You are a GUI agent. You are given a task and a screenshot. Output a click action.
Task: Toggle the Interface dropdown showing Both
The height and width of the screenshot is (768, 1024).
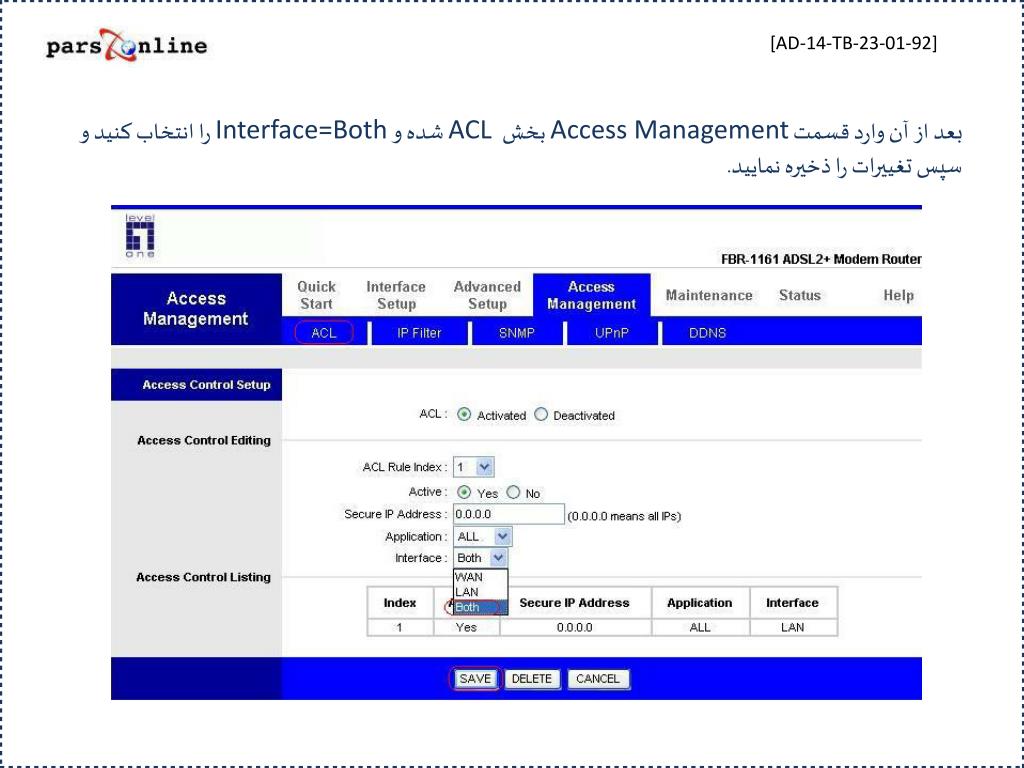click(x=480, y=558)
